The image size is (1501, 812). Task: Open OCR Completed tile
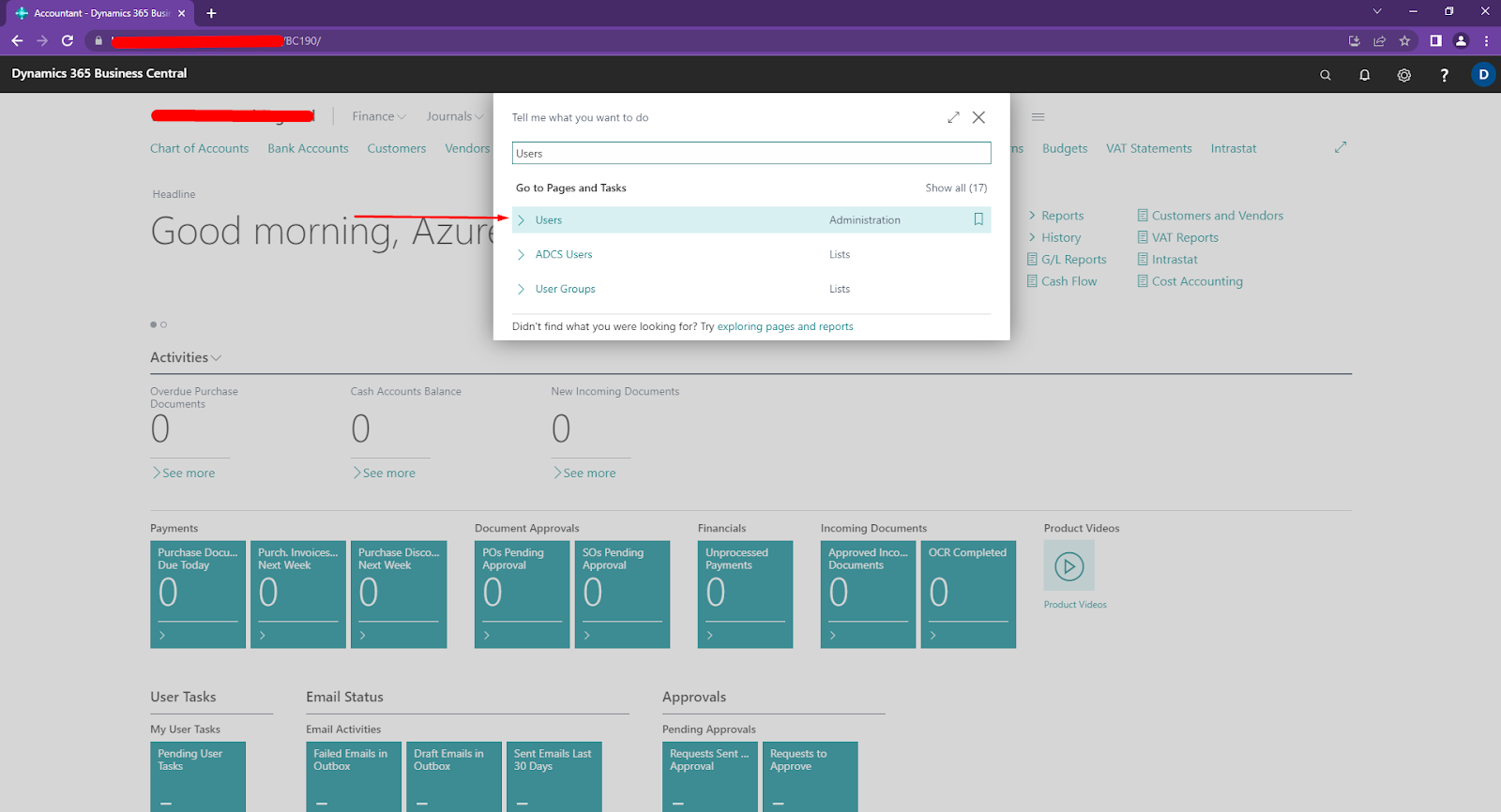968,594
